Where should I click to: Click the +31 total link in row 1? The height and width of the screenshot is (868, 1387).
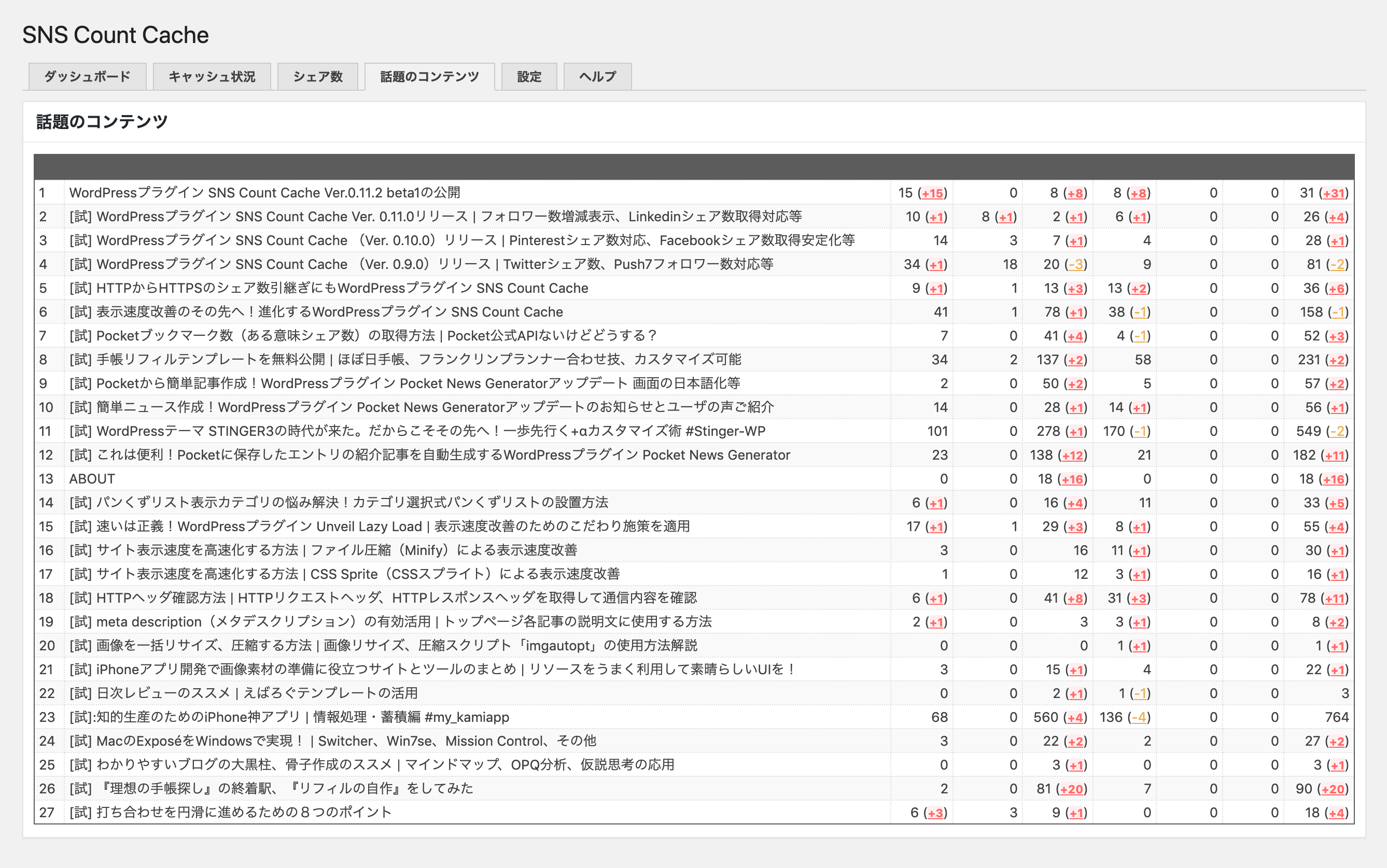1334,193
